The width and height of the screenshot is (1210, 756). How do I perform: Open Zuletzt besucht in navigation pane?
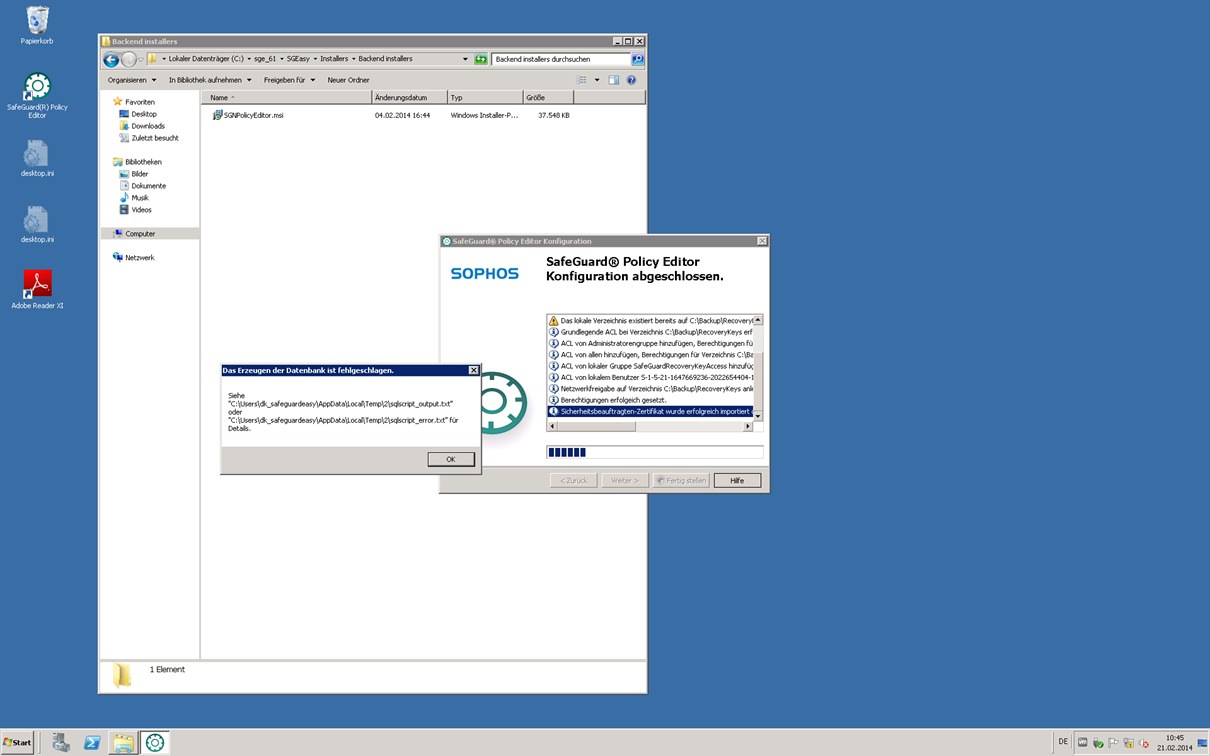tap(154, 138)
